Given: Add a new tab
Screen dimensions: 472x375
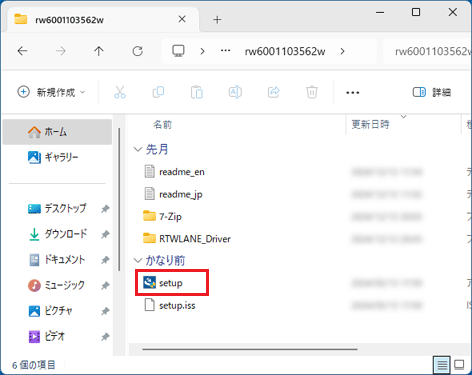Looking at the screenshot, I should click(x=217, y=20).
